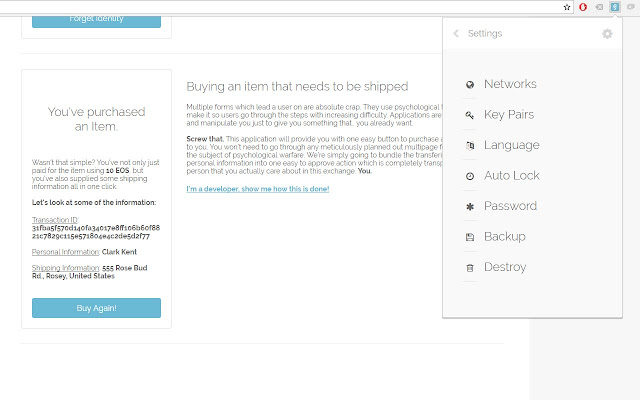640x400 pixels.
Task: Click the Settings title in popup header
Action: pos(485,33)
